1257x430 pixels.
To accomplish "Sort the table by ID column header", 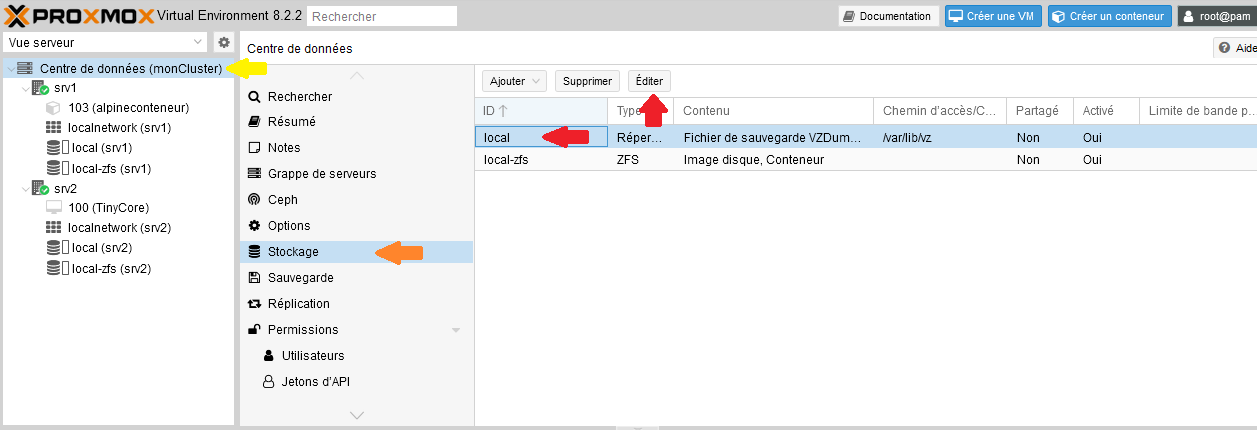I will coord(540,111).
